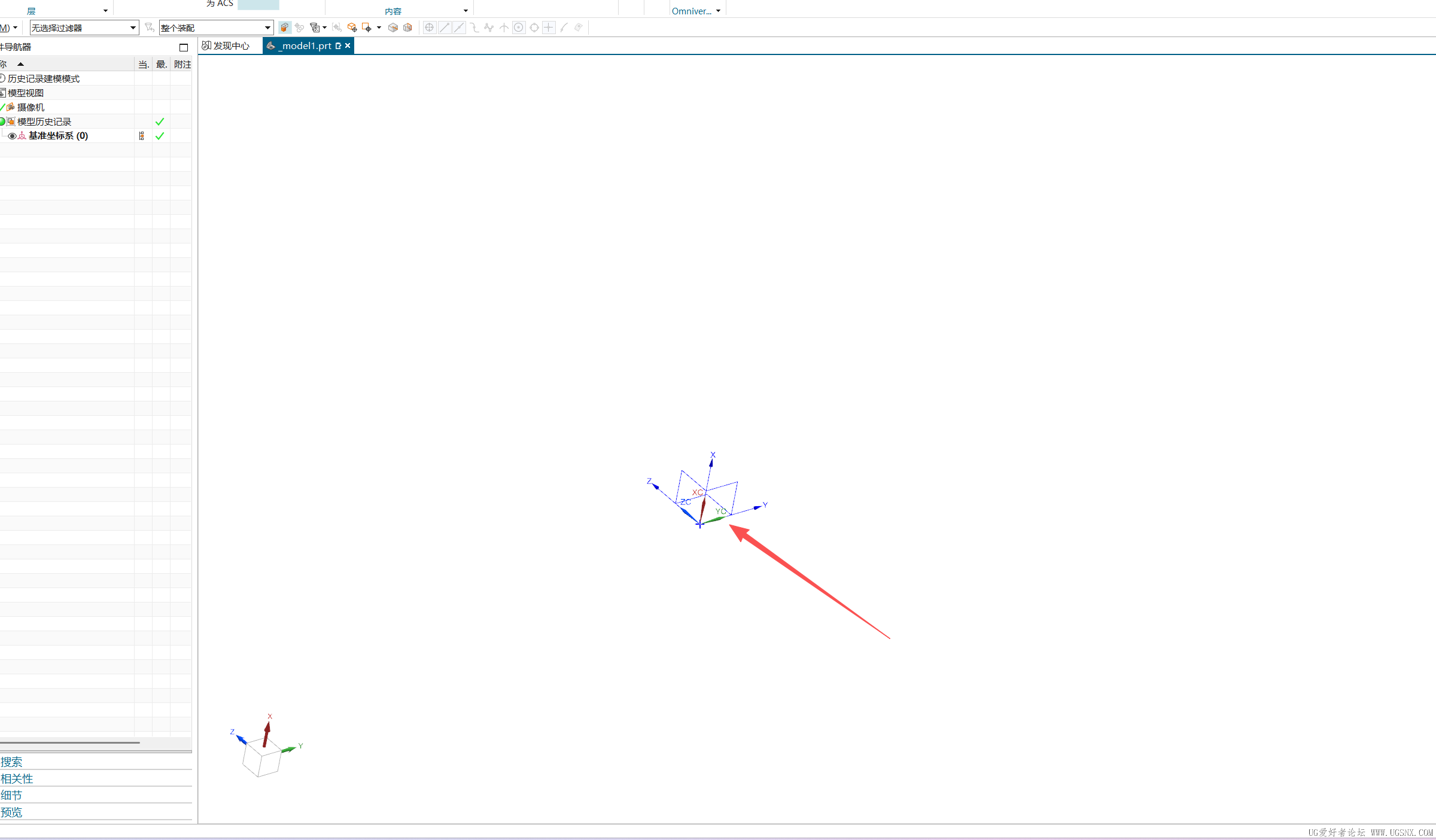Click the navigator horizontal scrollbar
This screenshot has height=840, width=1436.
[70, 742]
